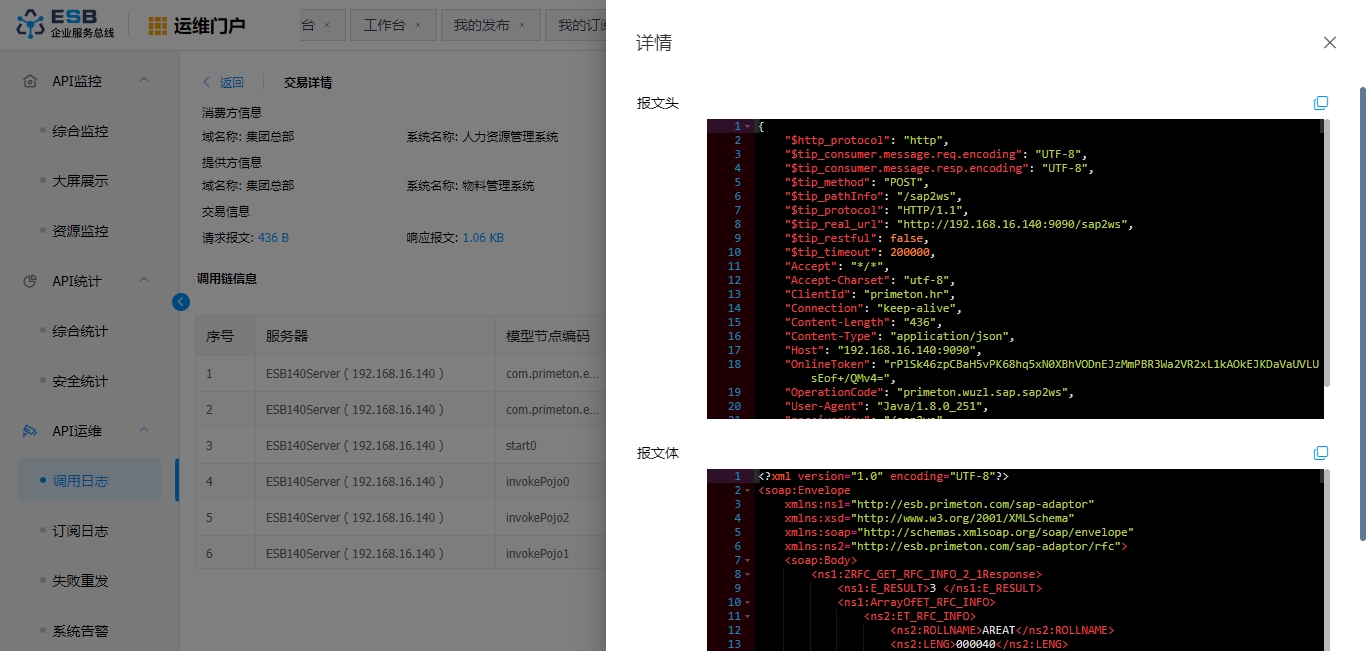Close the 详情 panel

point(1329,42)
